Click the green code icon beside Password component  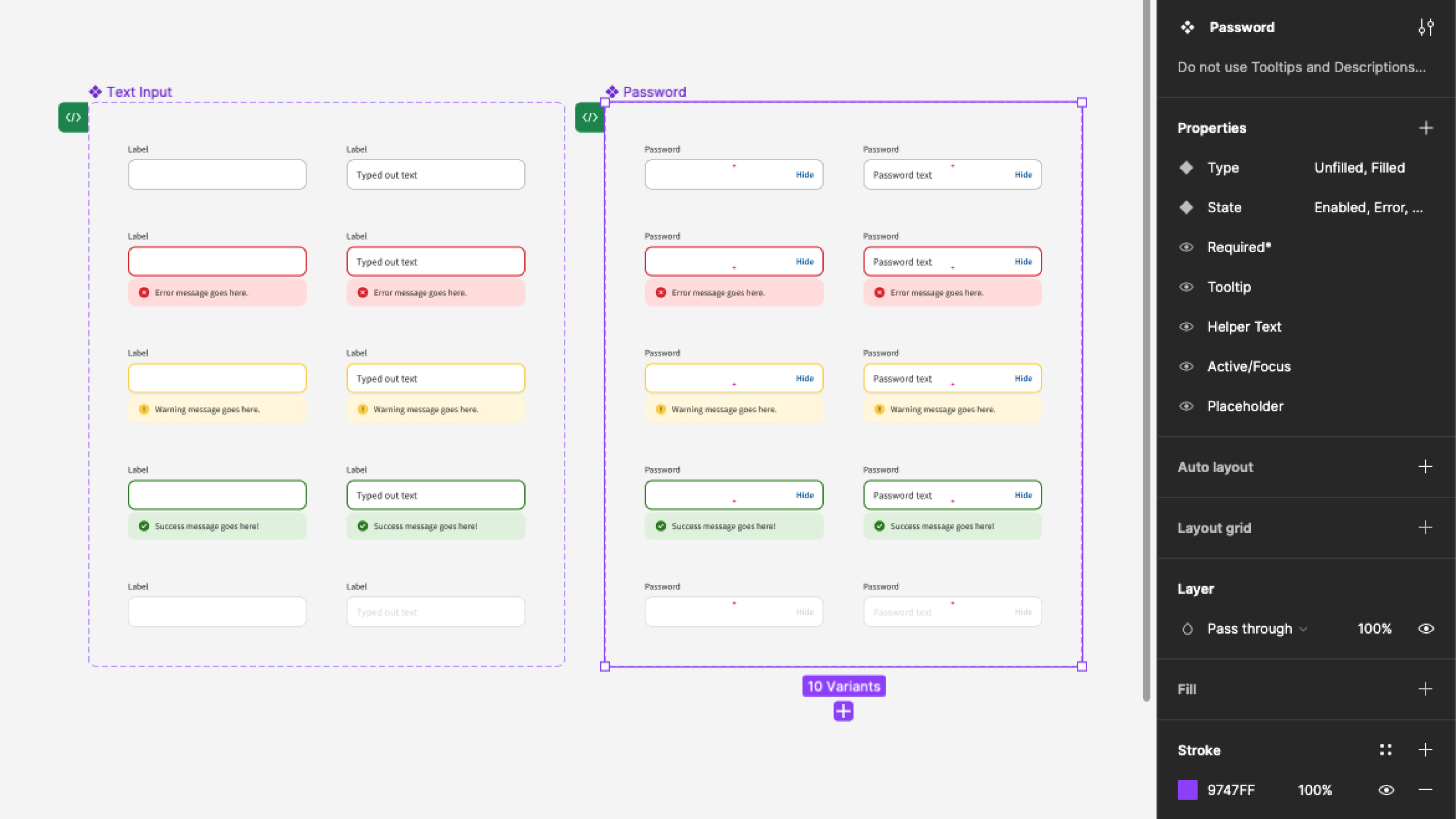[590, 117]
